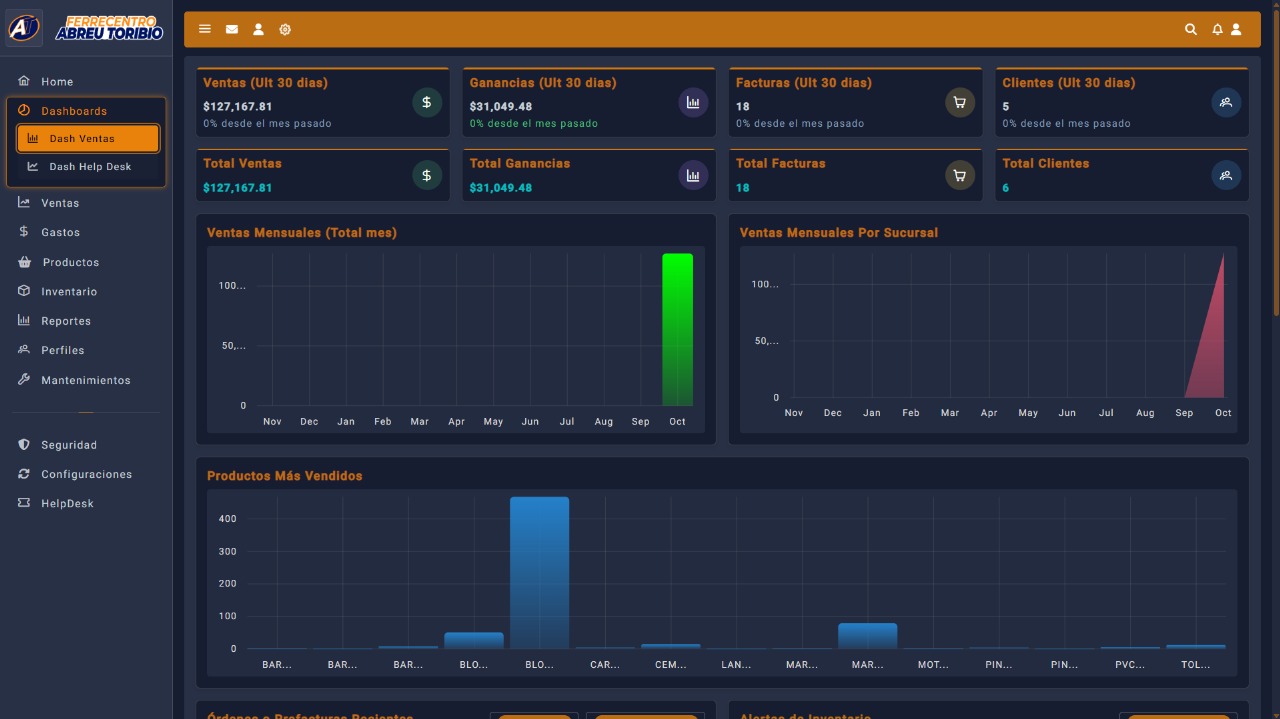
Task: Expand the Inventario sidebar menu
Action: [69, 292]
